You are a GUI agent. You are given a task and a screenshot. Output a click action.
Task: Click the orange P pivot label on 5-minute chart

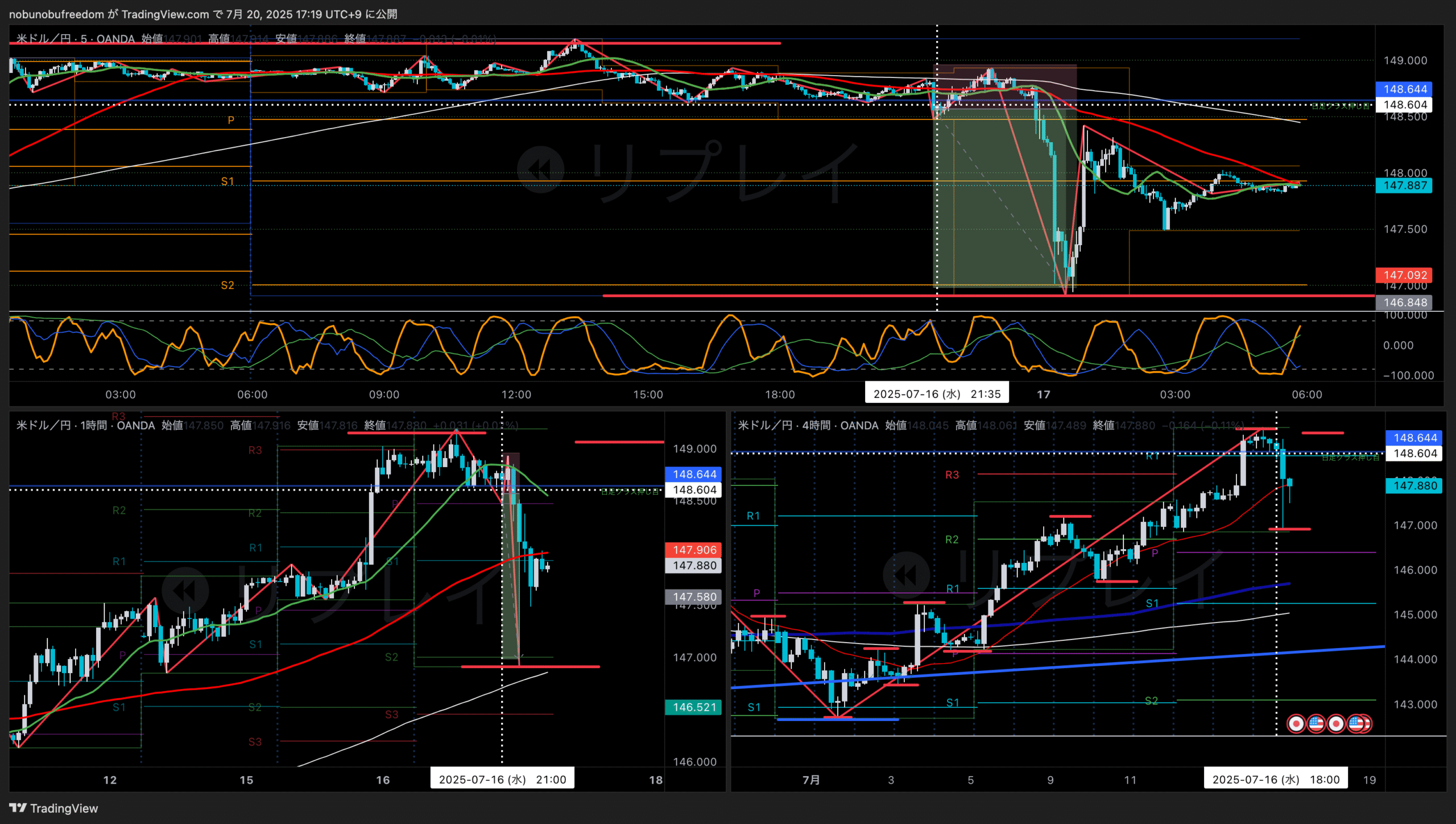coord(231,120)
